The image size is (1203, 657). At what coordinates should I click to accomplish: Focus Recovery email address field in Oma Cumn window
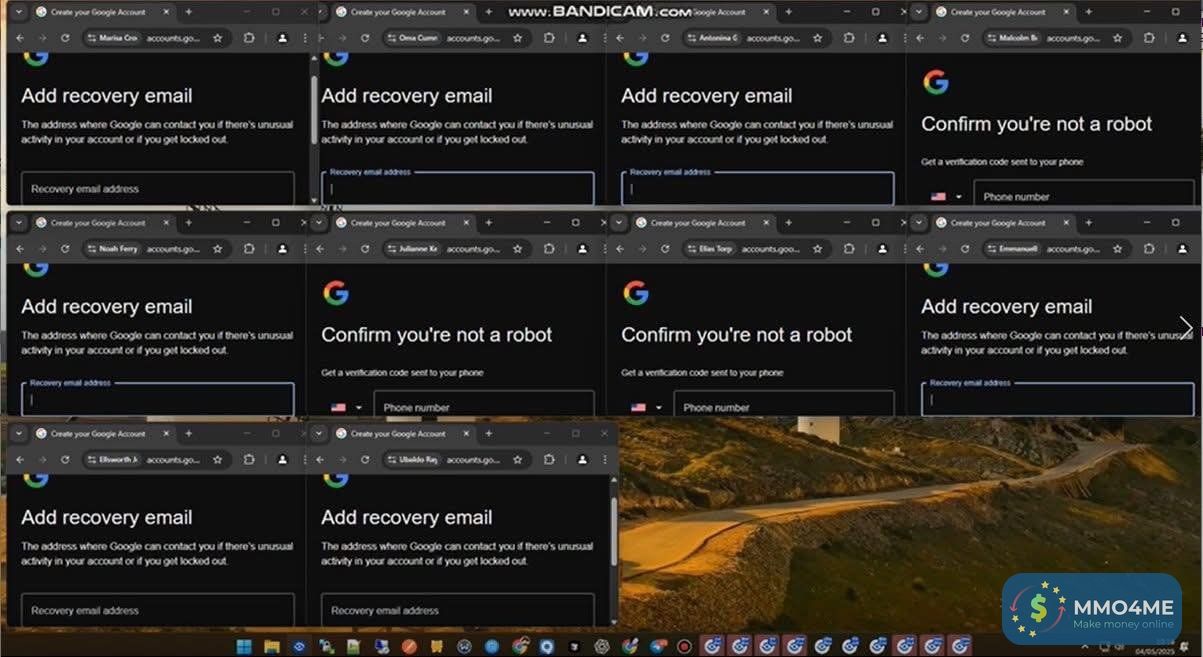pyautogui.click(x=458, y=189)
